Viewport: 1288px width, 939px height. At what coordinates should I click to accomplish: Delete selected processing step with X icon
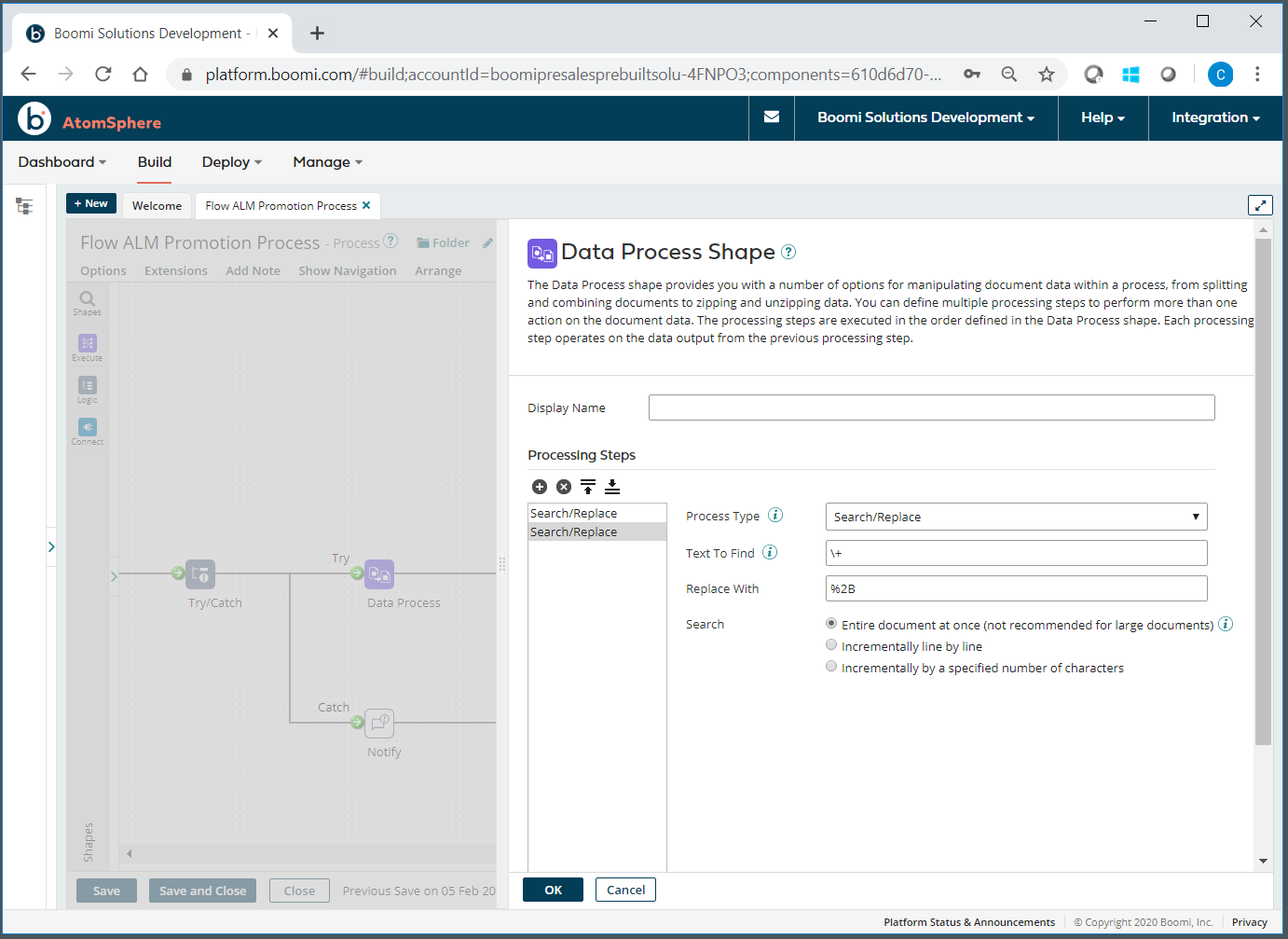pos(564,486)
